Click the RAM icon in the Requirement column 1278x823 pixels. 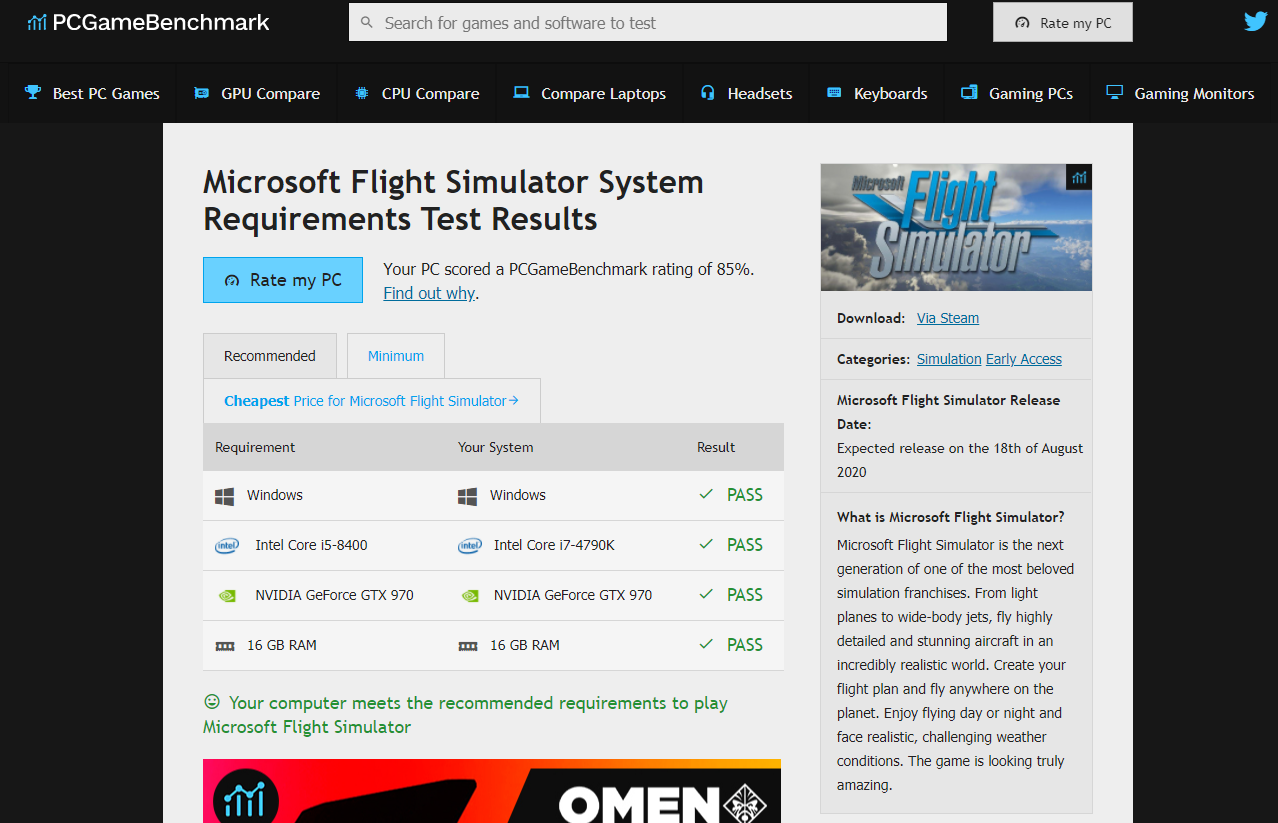point(225,646)
